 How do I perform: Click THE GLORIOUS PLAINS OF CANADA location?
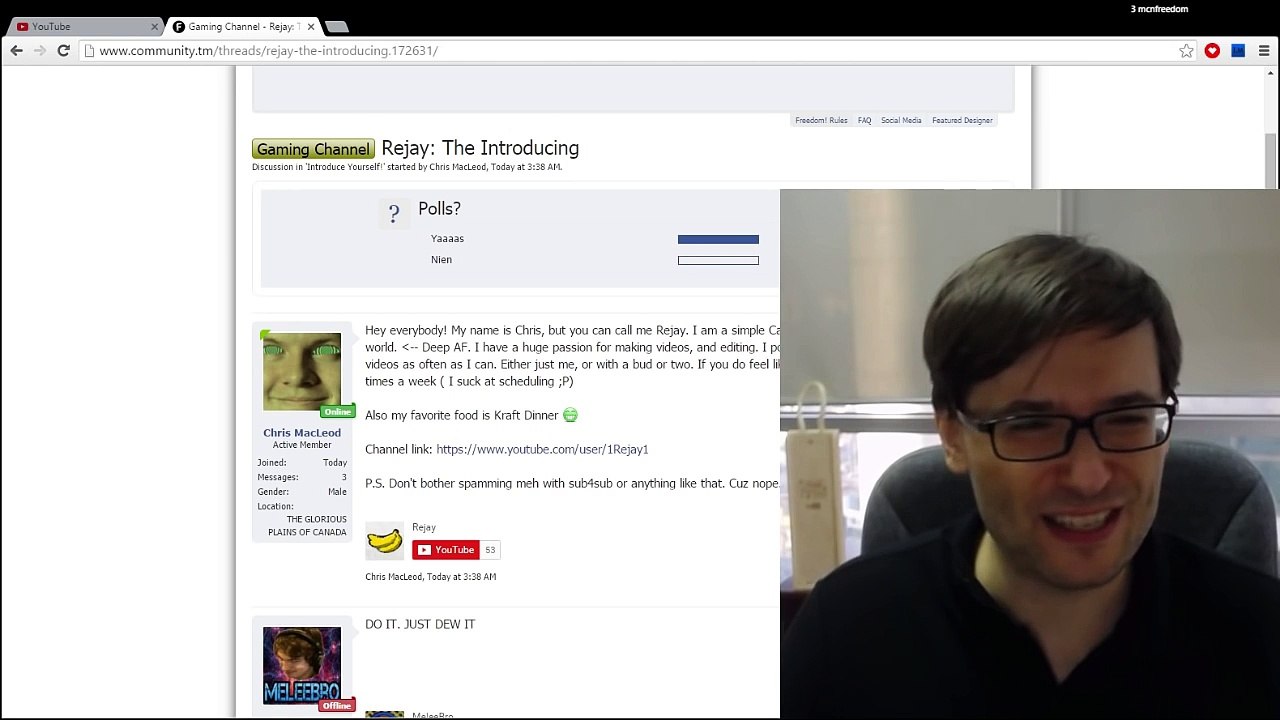[x=307, y=526]
